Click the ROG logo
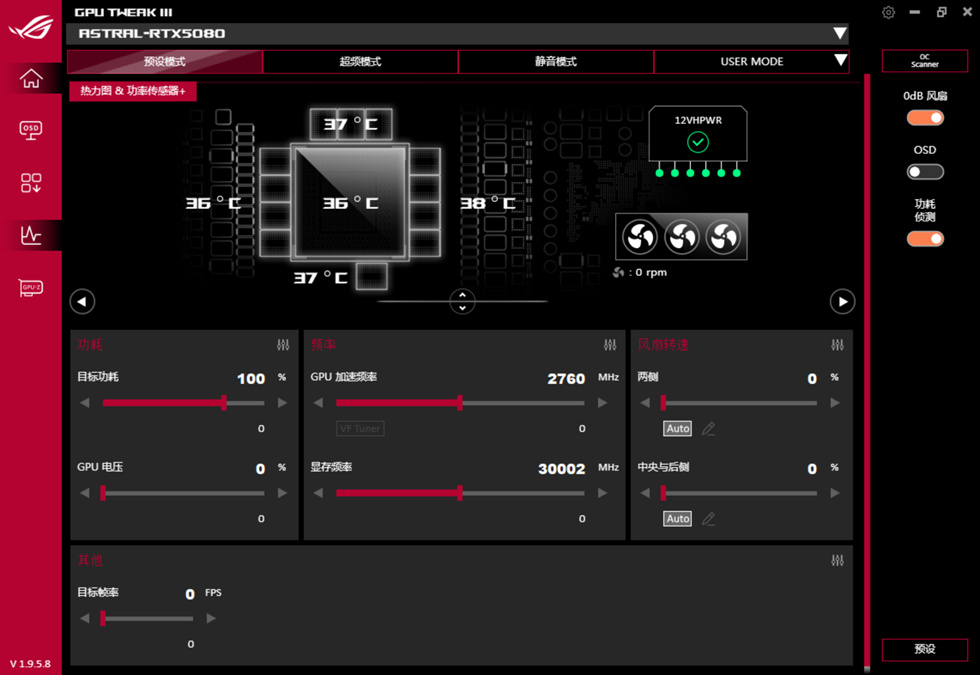 [x=31, y=26]
